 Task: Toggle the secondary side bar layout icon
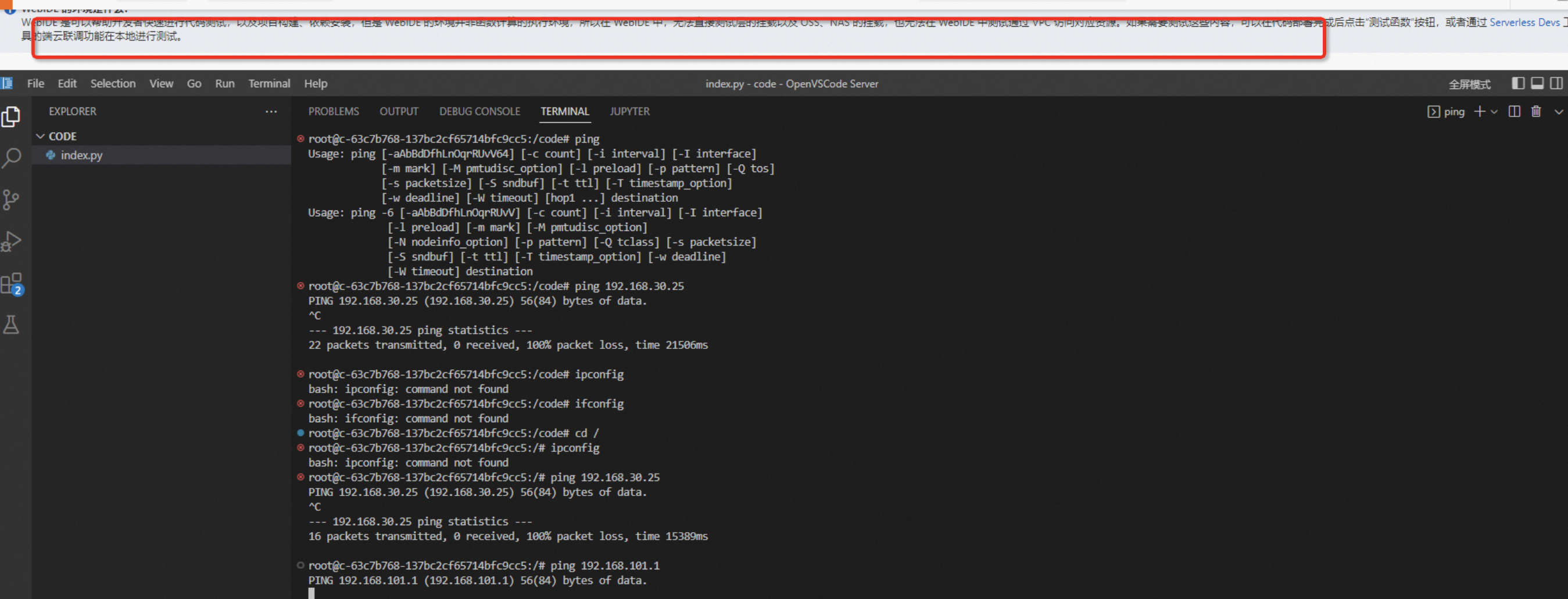(x=1556, y=84)
